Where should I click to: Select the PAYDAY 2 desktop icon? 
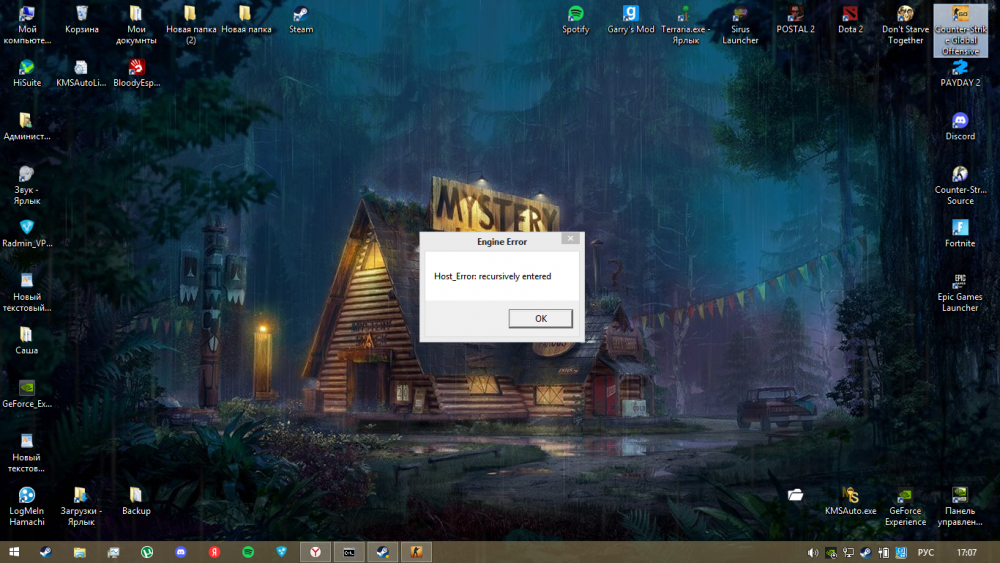960,73
